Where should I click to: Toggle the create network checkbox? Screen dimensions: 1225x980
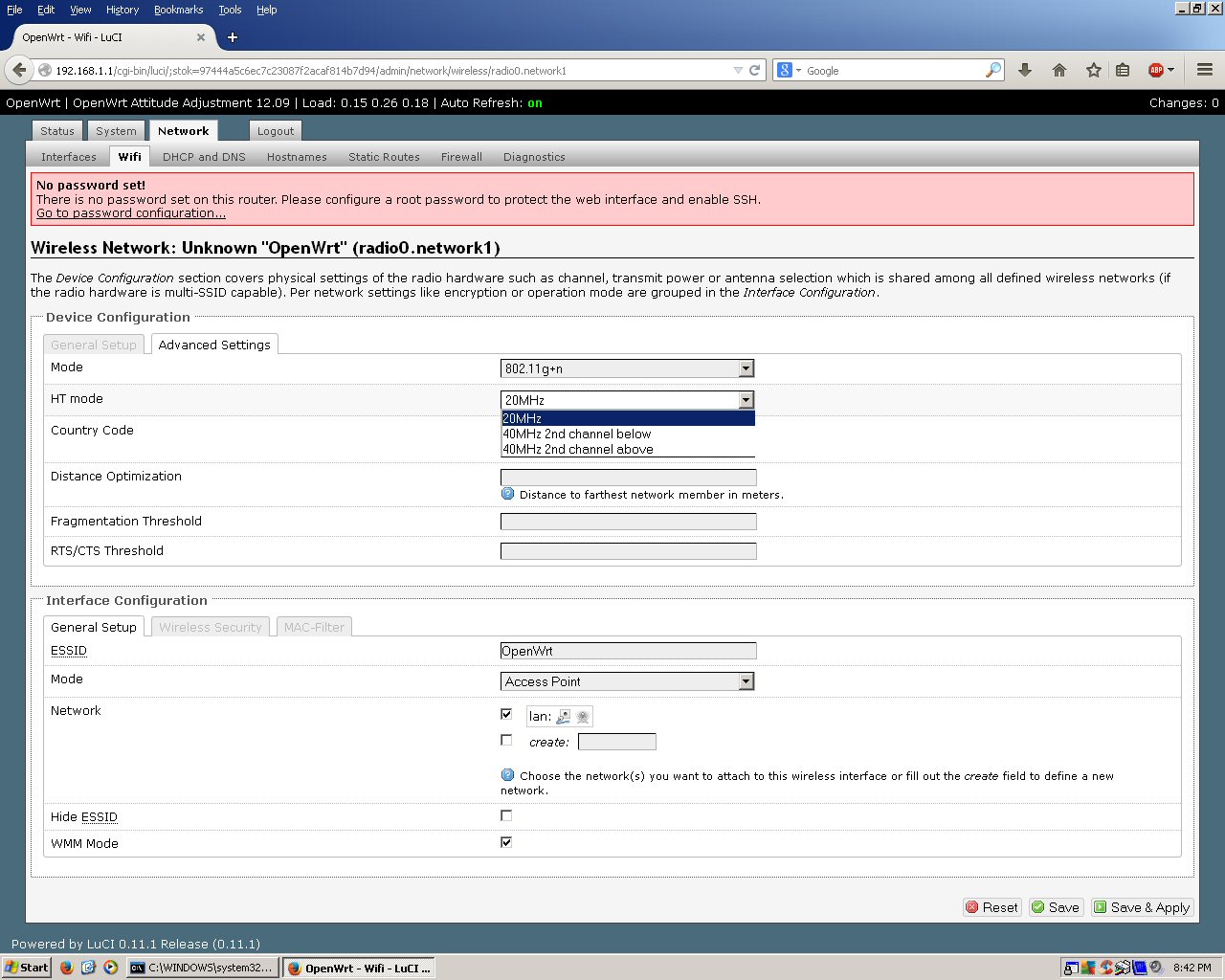point(506,740)
